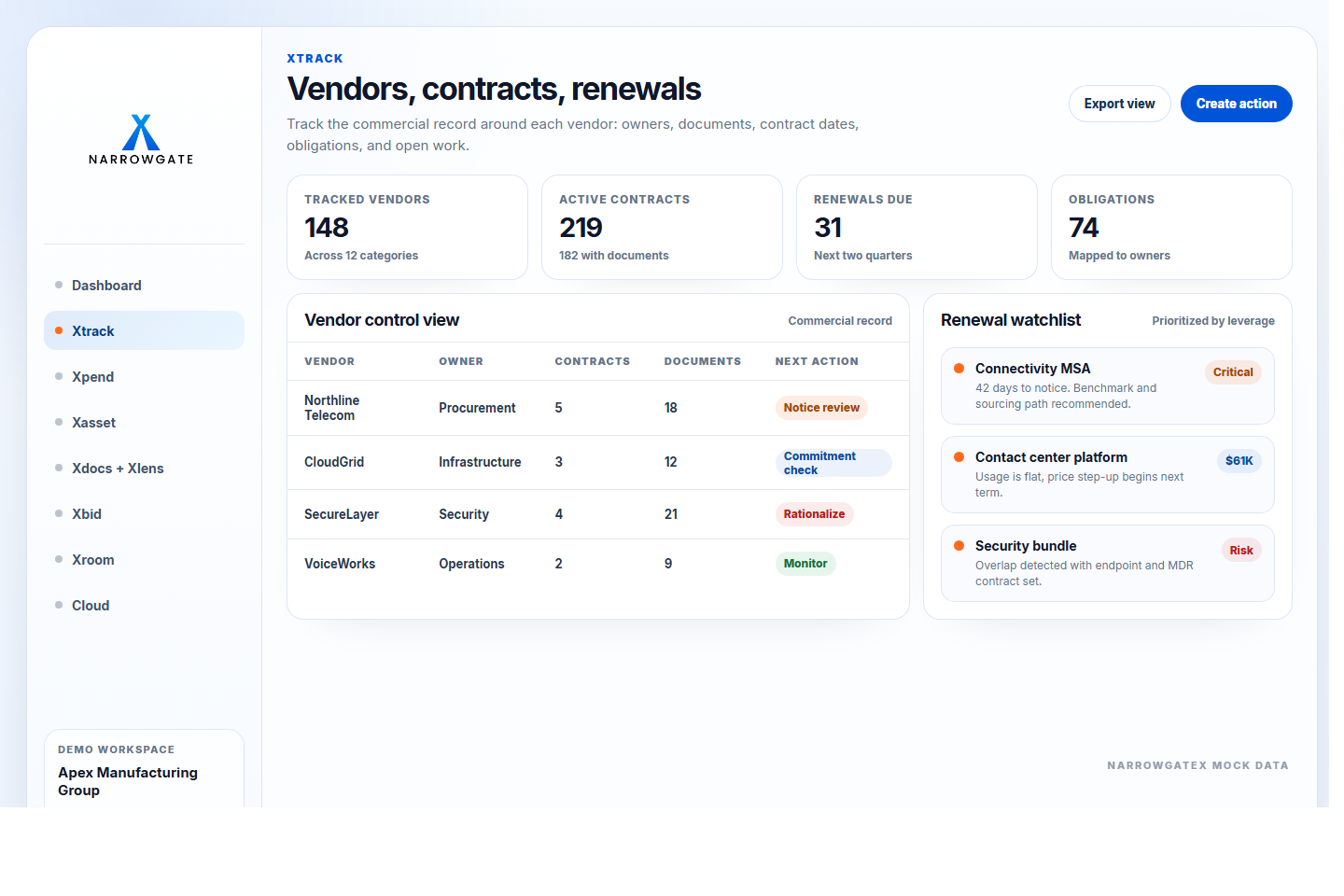Viewport: 1344px width, 896px height.
Task: Open the Contact center platform card
Action: (x=1108, y=475)
